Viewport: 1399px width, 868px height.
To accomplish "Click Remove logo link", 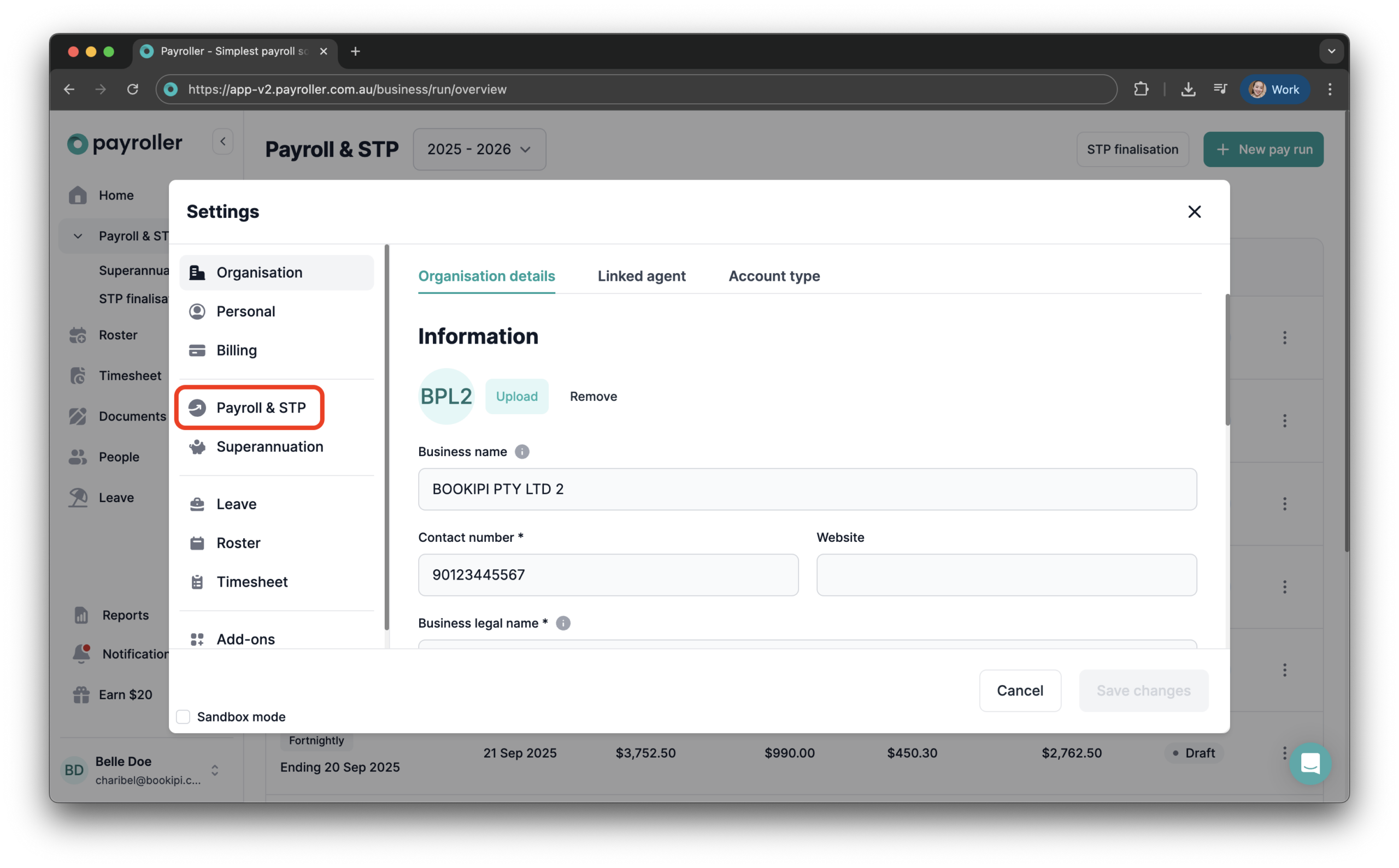I will tap(594, 397).
